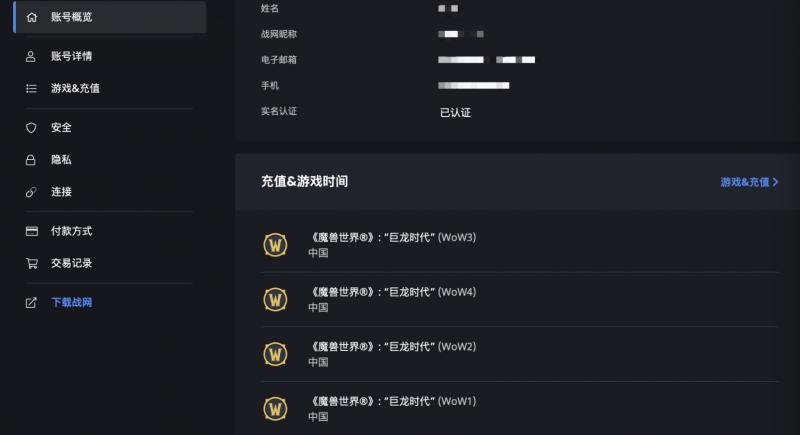Click the person icon for 账号详情
Image resolution: width=800 pixels, height=435 pixels.
(31, 56)
